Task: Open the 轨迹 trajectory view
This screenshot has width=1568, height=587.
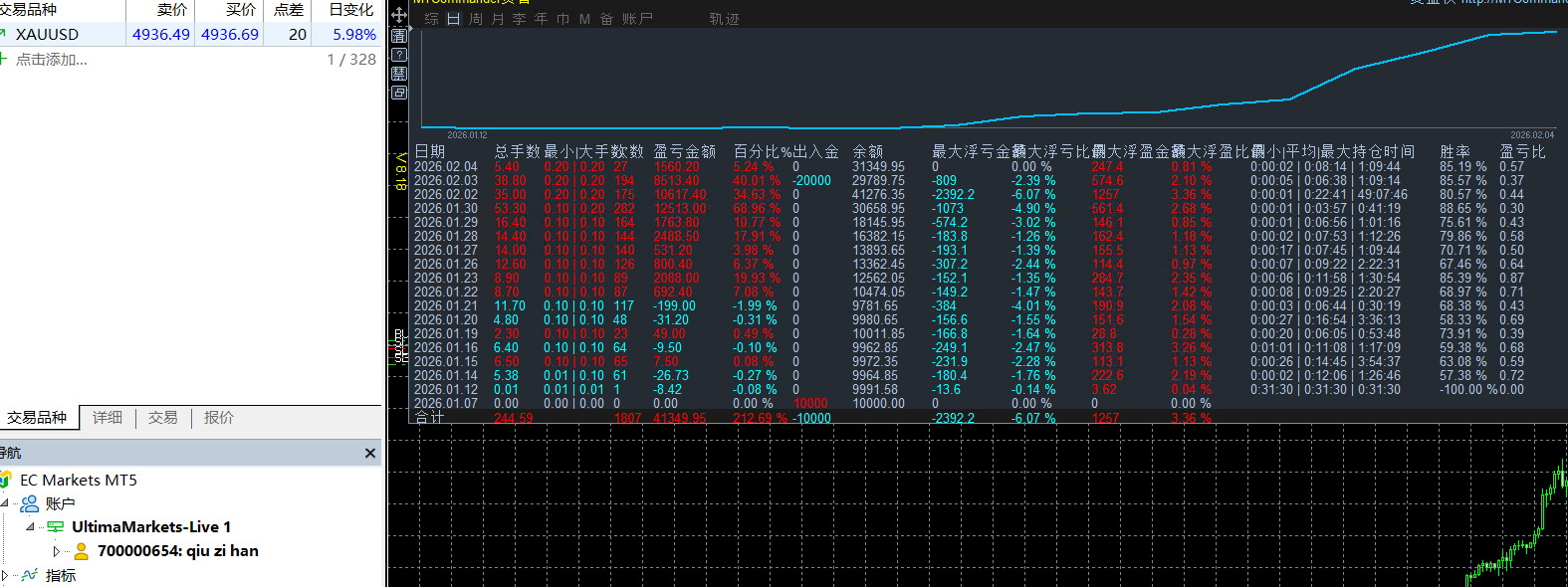Action: [x=724, y=19]
